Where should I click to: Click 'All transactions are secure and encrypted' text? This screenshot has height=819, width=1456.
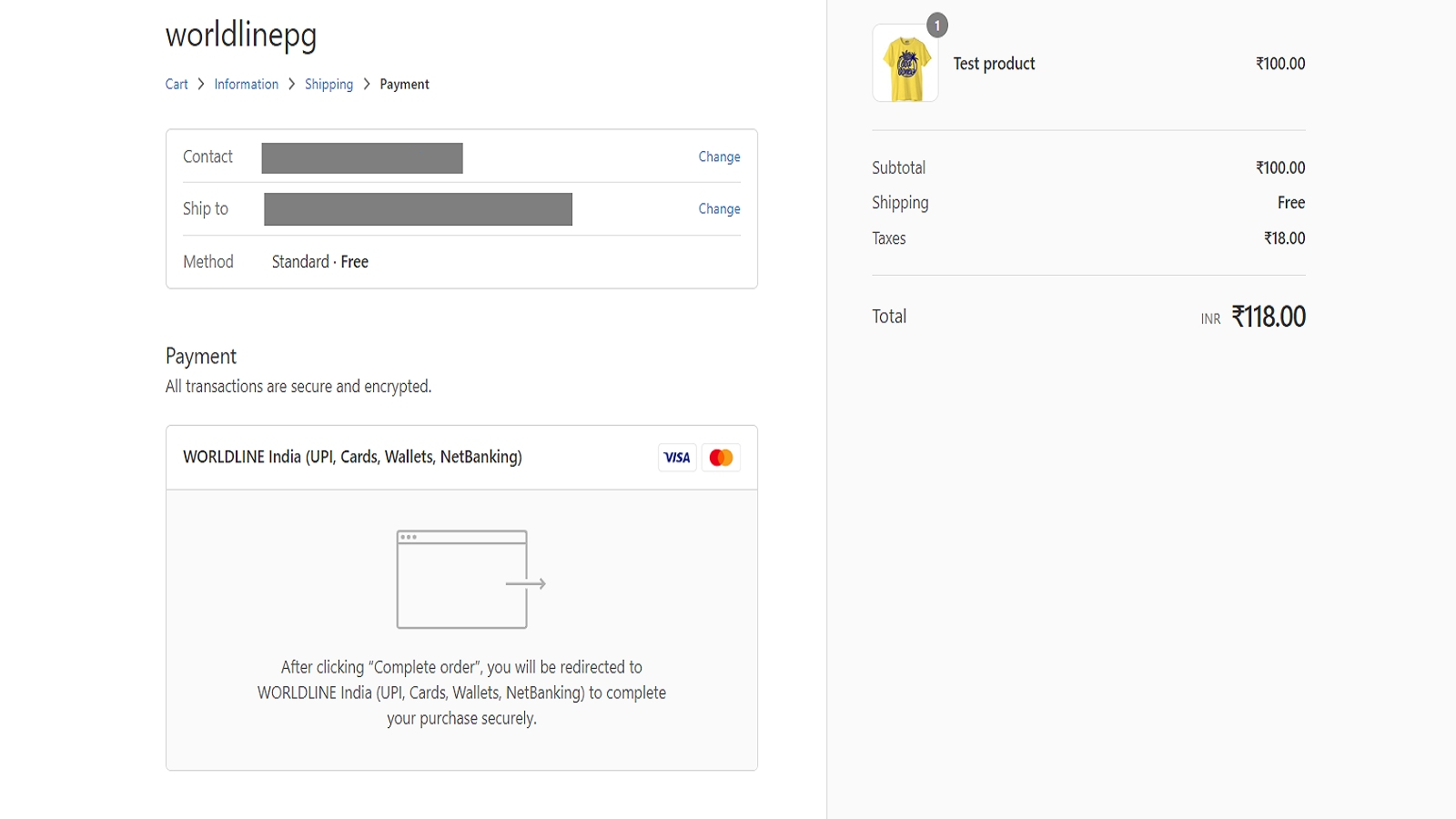pos(298,387)
